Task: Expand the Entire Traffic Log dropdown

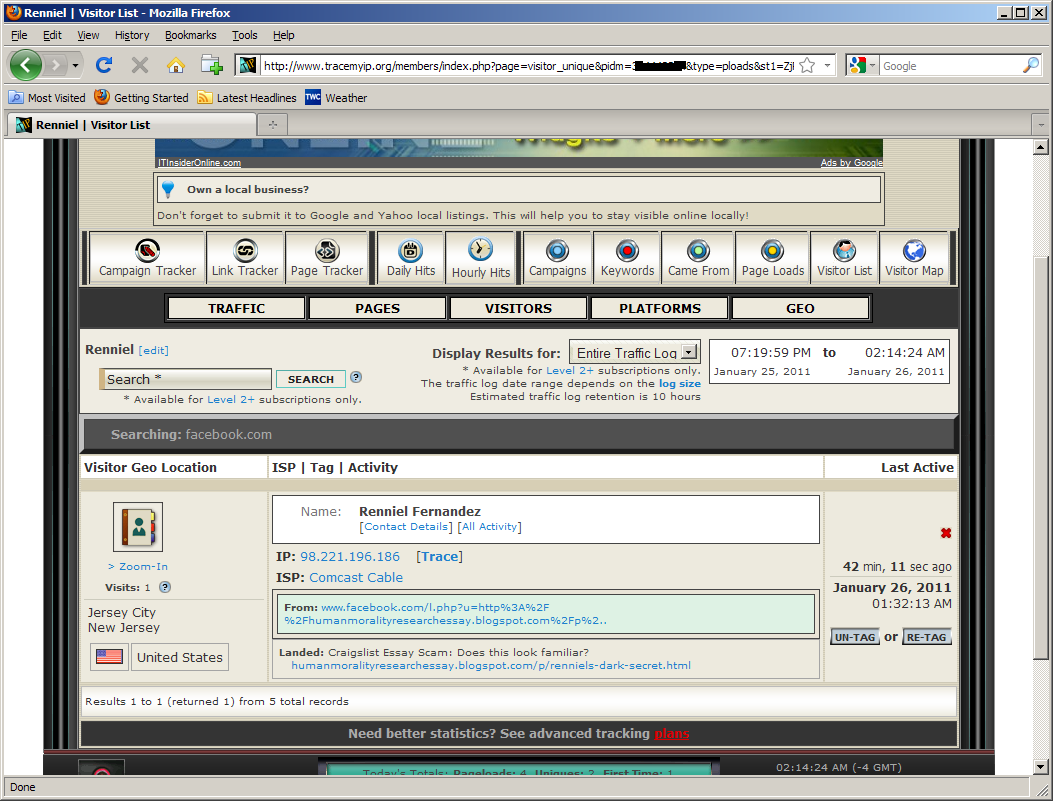Action: 689,352
